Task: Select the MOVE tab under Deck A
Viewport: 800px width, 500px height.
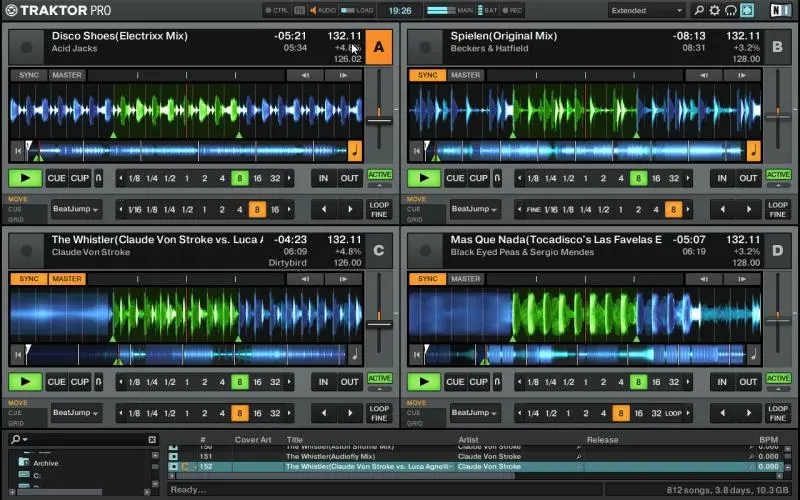Action: pyautogui.click(x=17, y=199)
